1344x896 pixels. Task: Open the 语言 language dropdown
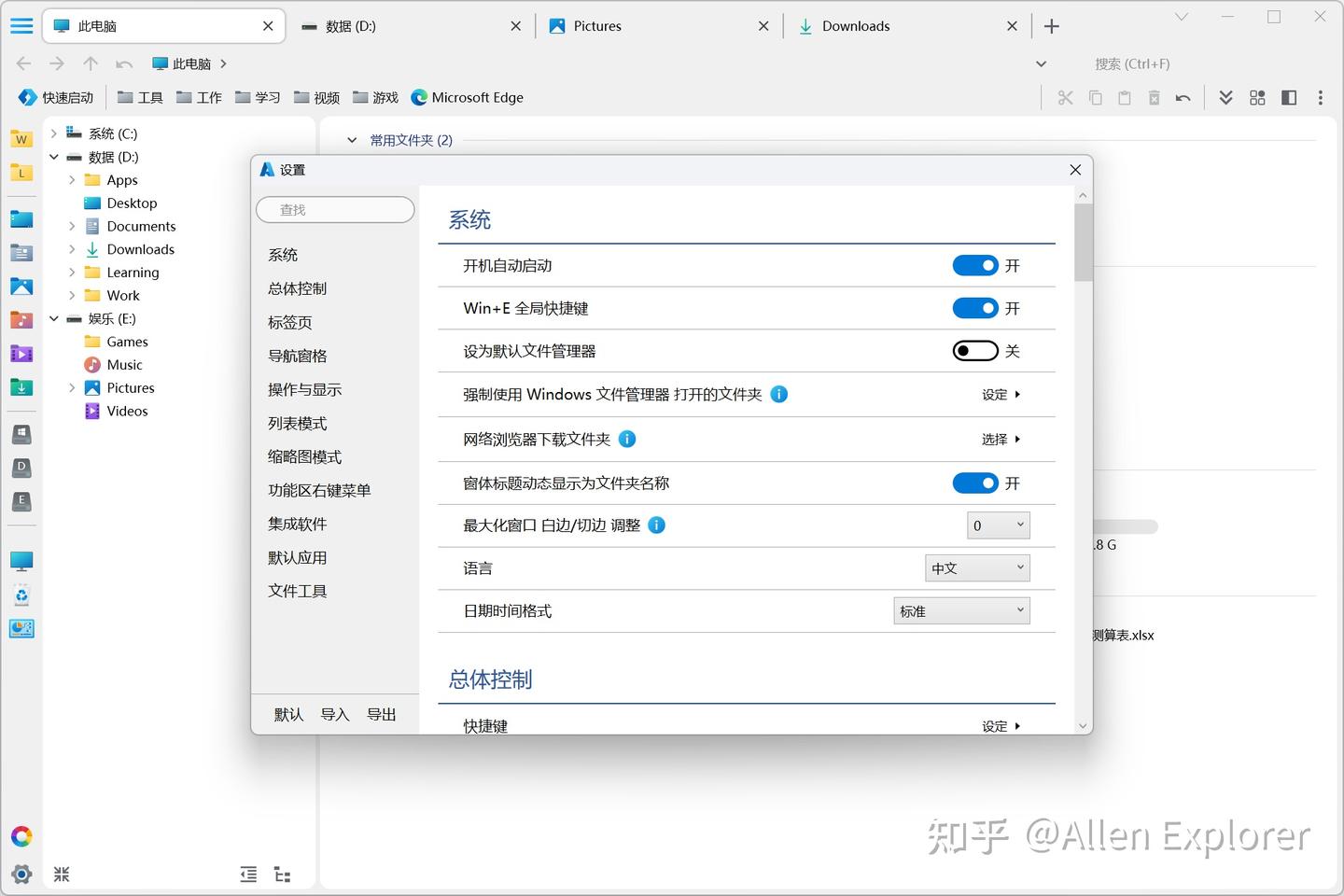point(977,567)
